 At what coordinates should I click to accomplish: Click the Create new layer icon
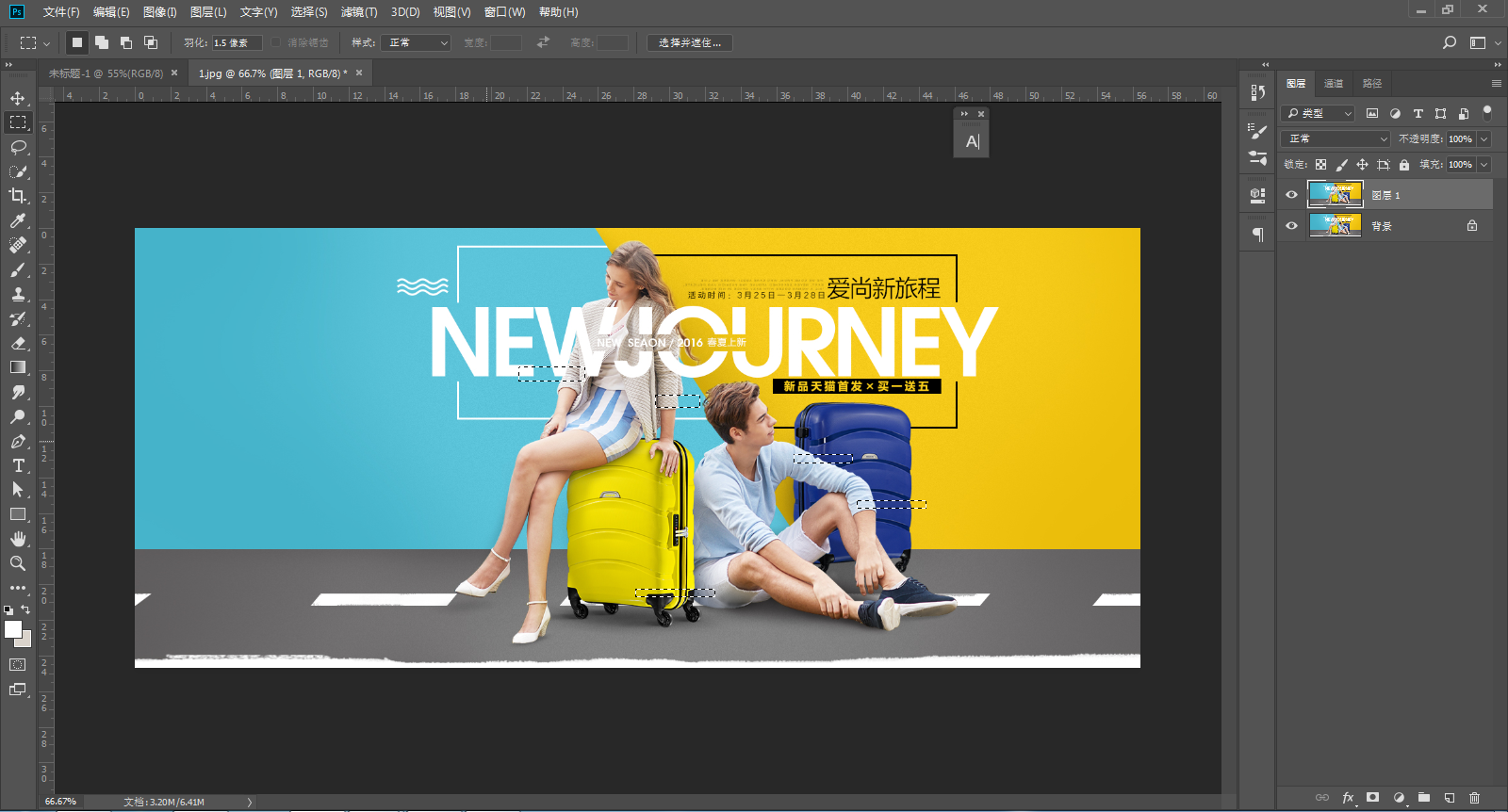pos(1450,798)
